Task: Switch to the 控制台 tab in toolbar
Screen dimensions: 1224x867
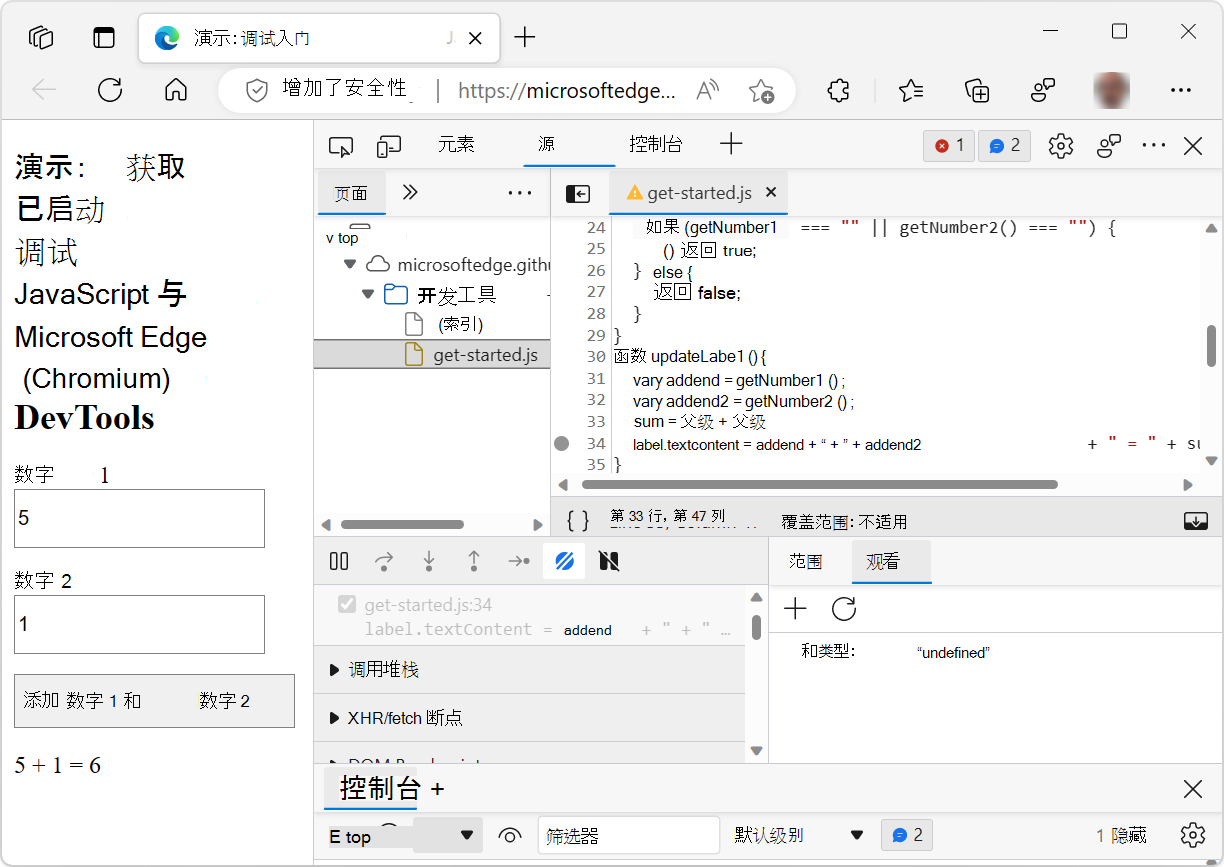Action: pos(656,144)
